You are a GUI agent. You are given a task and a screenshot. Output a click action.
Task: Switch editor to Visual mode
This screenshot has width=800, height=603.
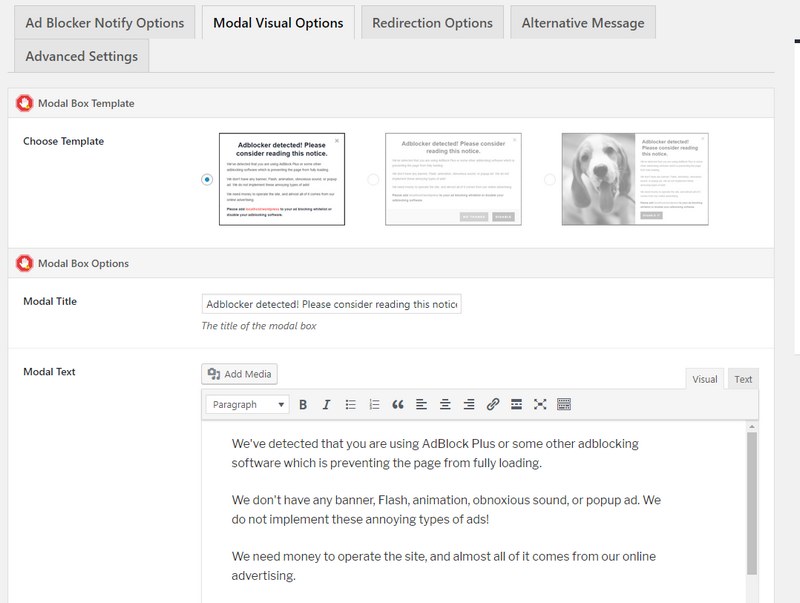(x=705, y=379)
